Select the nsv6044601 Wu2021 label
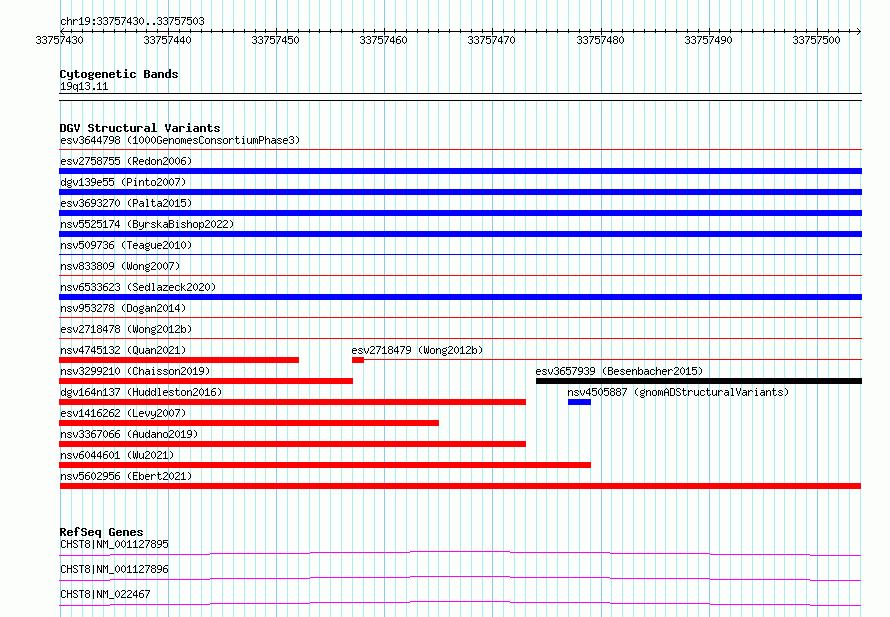The width and height of the screenshot is (890, 617). point(117,455)
